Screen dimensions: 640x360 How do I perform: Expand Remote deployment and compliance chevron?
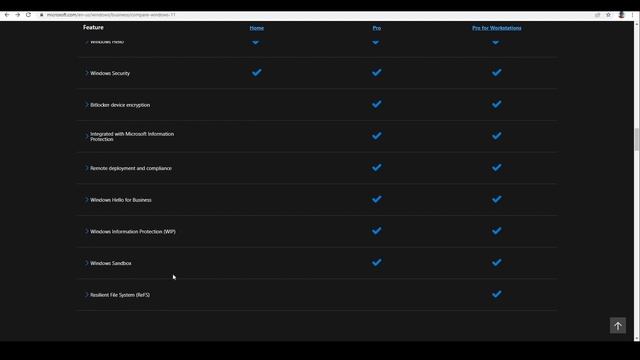(87, 168)
